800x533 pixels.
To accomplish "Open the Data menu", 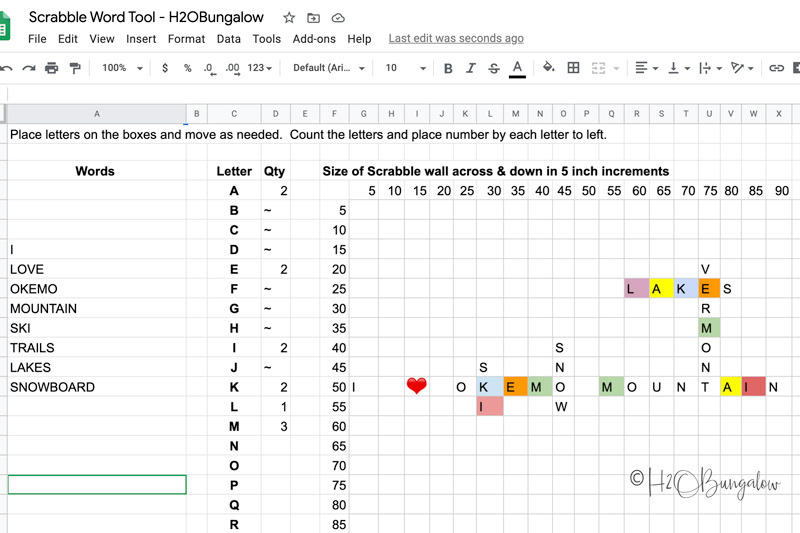I will (x=229, y=39).
